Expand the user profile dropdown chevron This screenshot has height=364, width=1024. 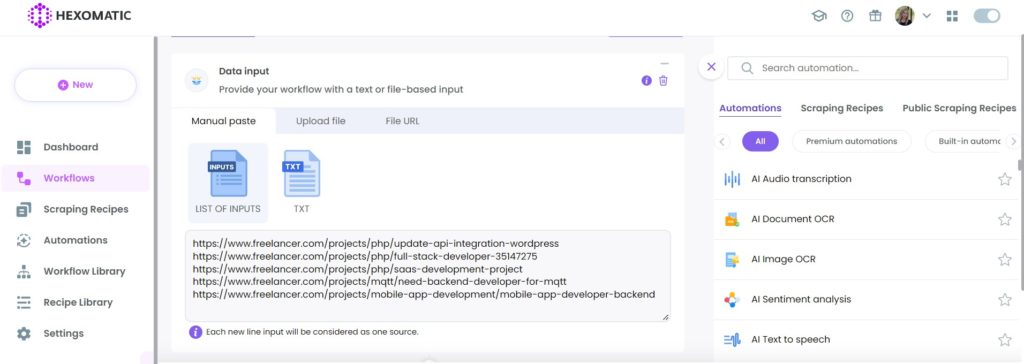point(927,16)
